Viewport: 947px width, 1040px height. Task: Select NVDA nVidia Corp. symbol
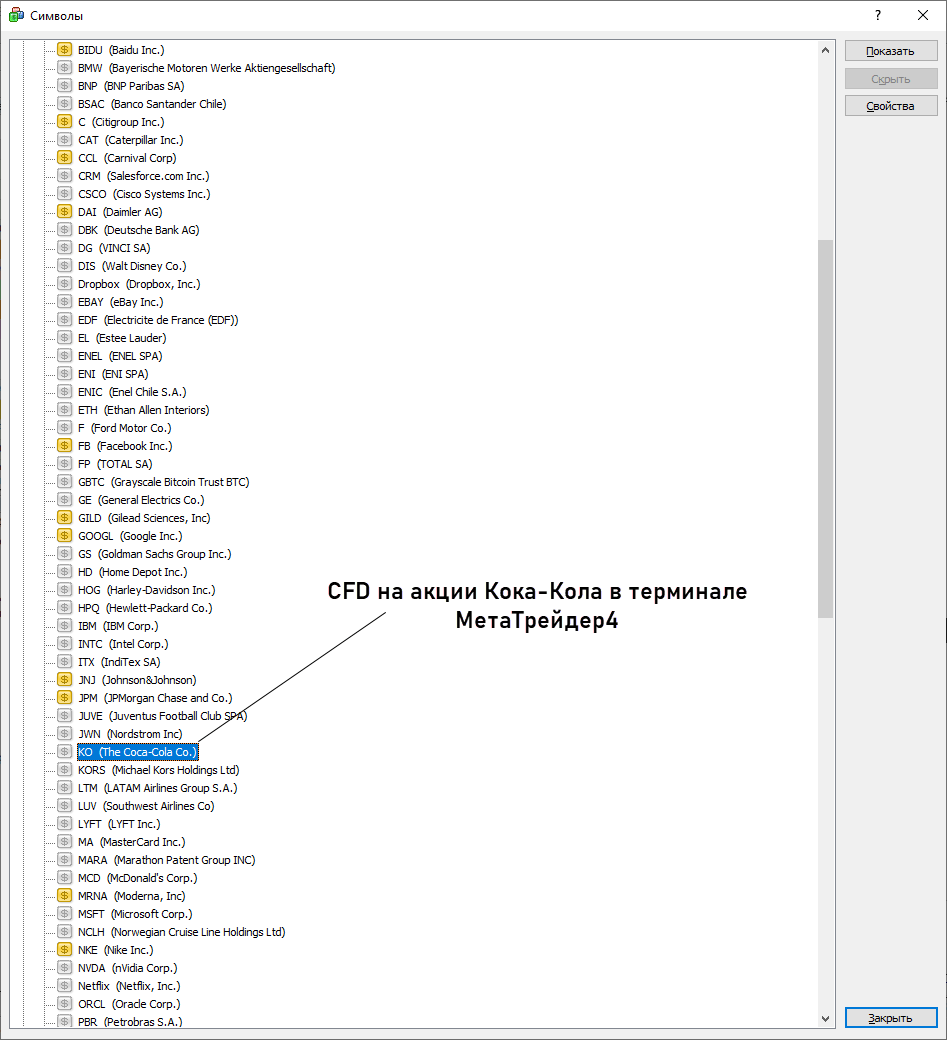[127, 968]
